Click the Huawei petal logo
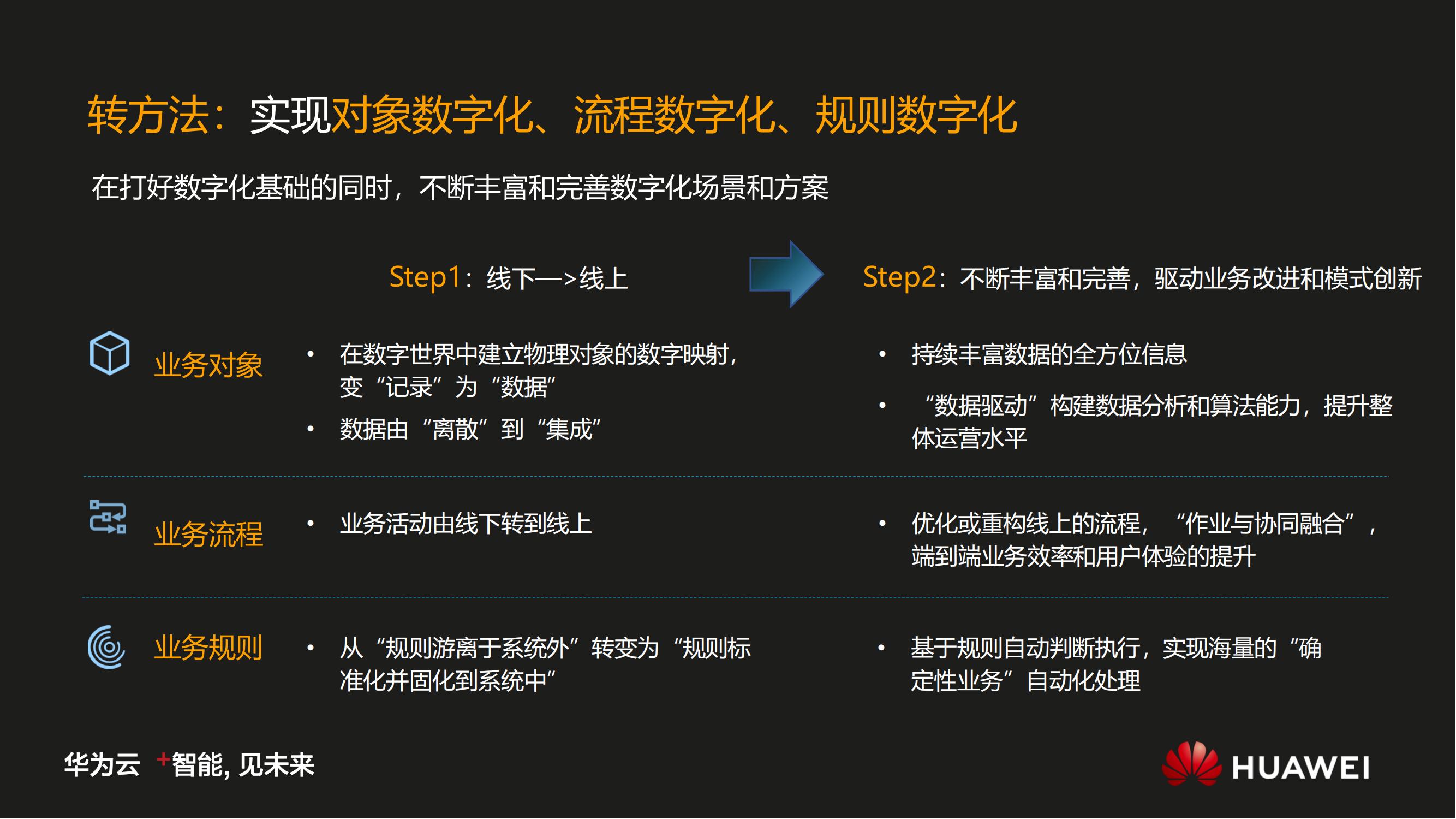 (1191, 764)
